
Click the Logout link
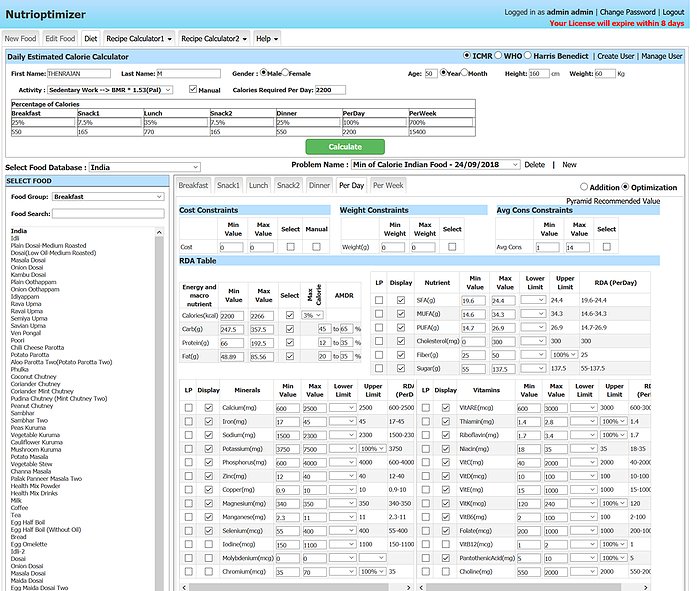pos(673,10)
